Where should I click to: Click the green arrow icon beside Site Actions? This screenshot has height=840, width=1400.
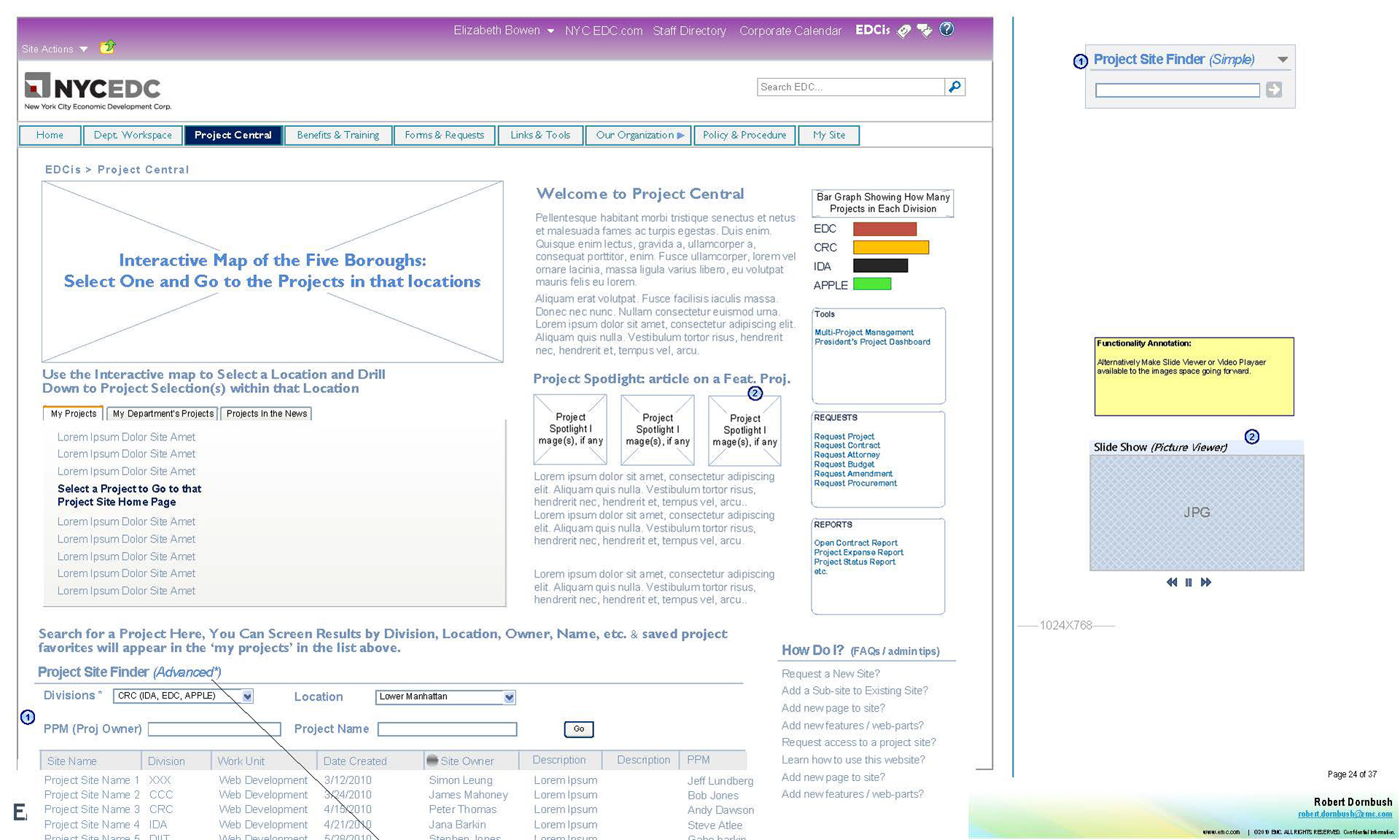[x=108, y=47]
